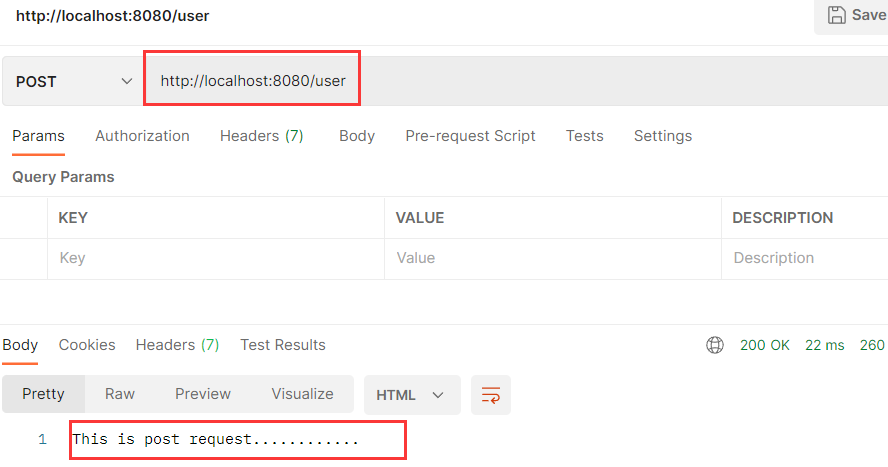Click the globe network icon in response bar
This screenshot has height=467, width=888.
(x=715, y=345)
